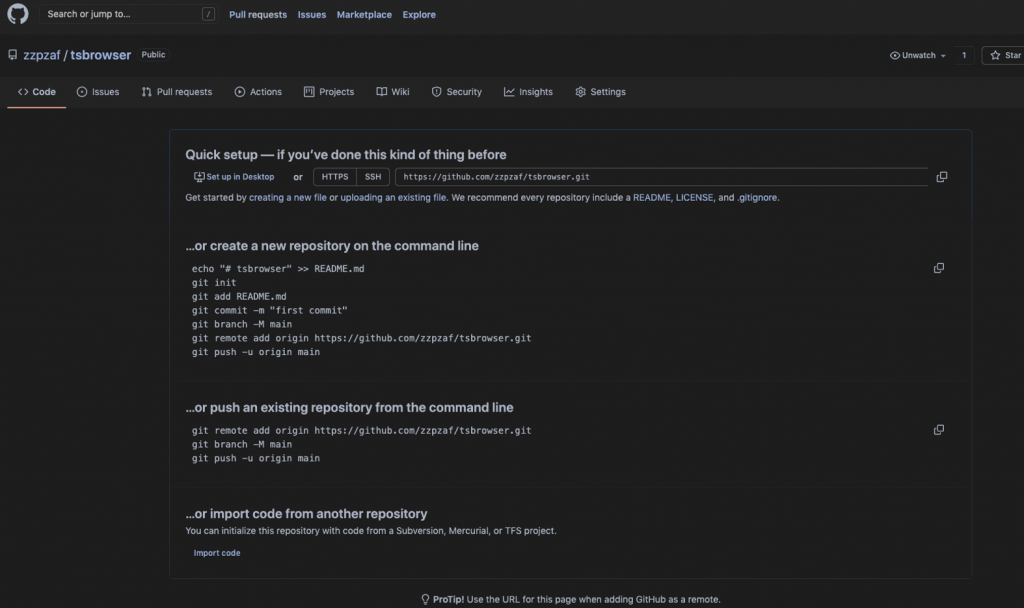
Task: Click the star icon in the Star button
Action: pos(995,56)
